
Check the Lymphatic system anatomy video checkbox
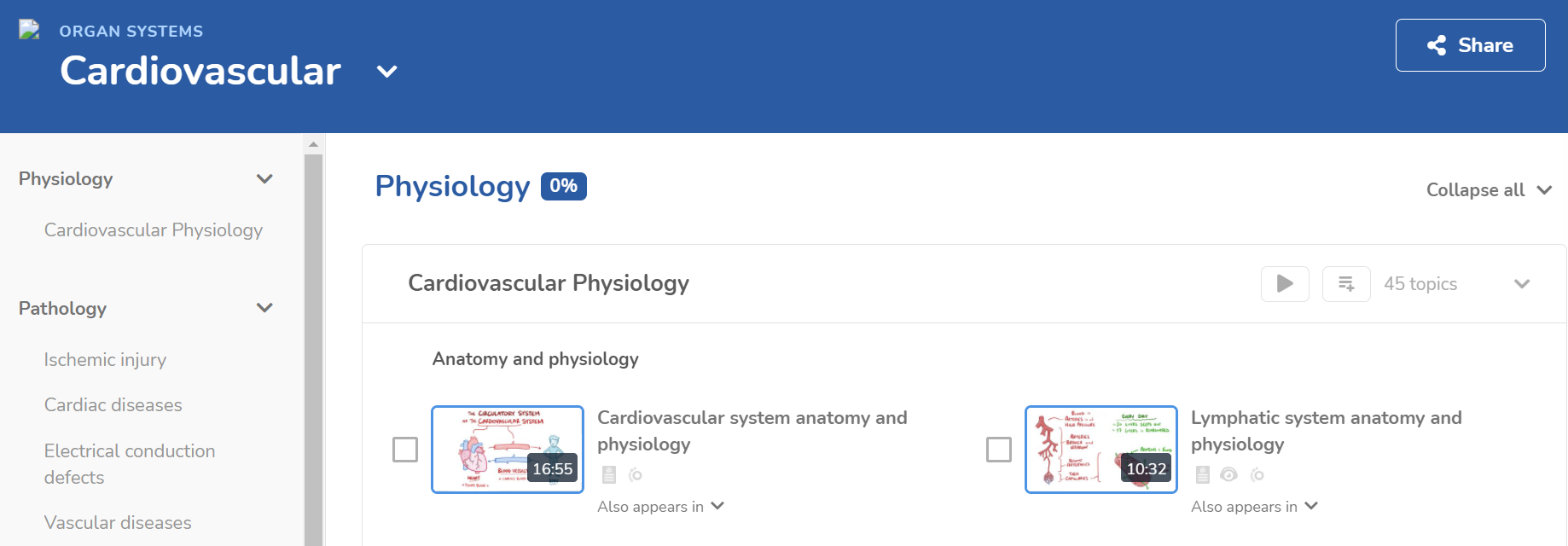coord(999,450)
